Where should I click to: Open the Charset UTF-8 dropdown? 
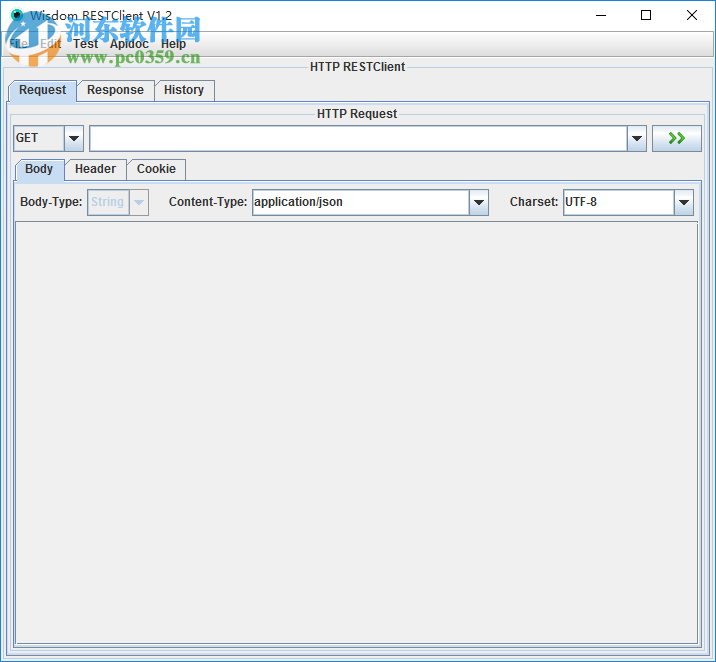coord(684,202)
